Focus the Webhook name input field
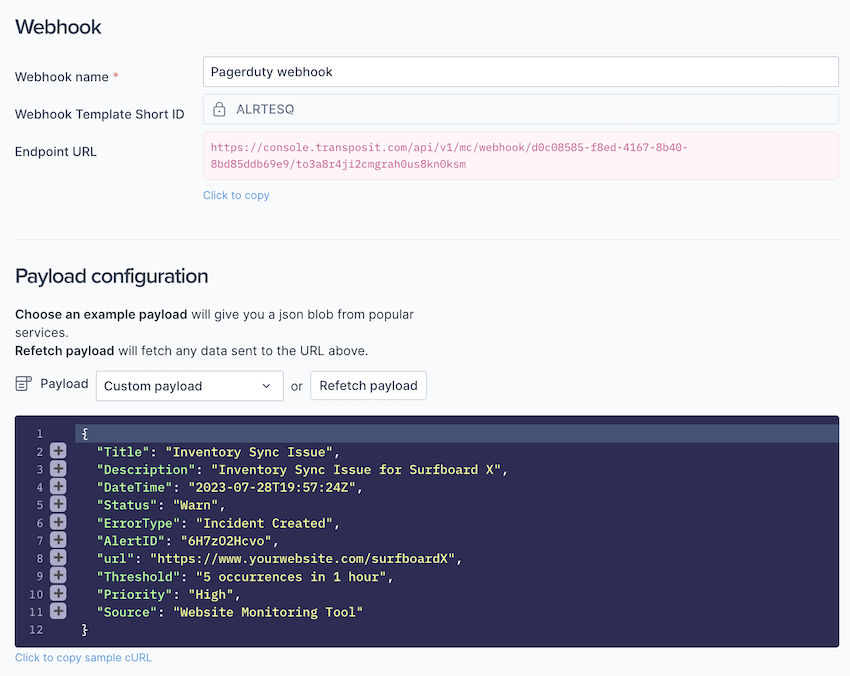850x676 pixels. (x=520, y=72)
